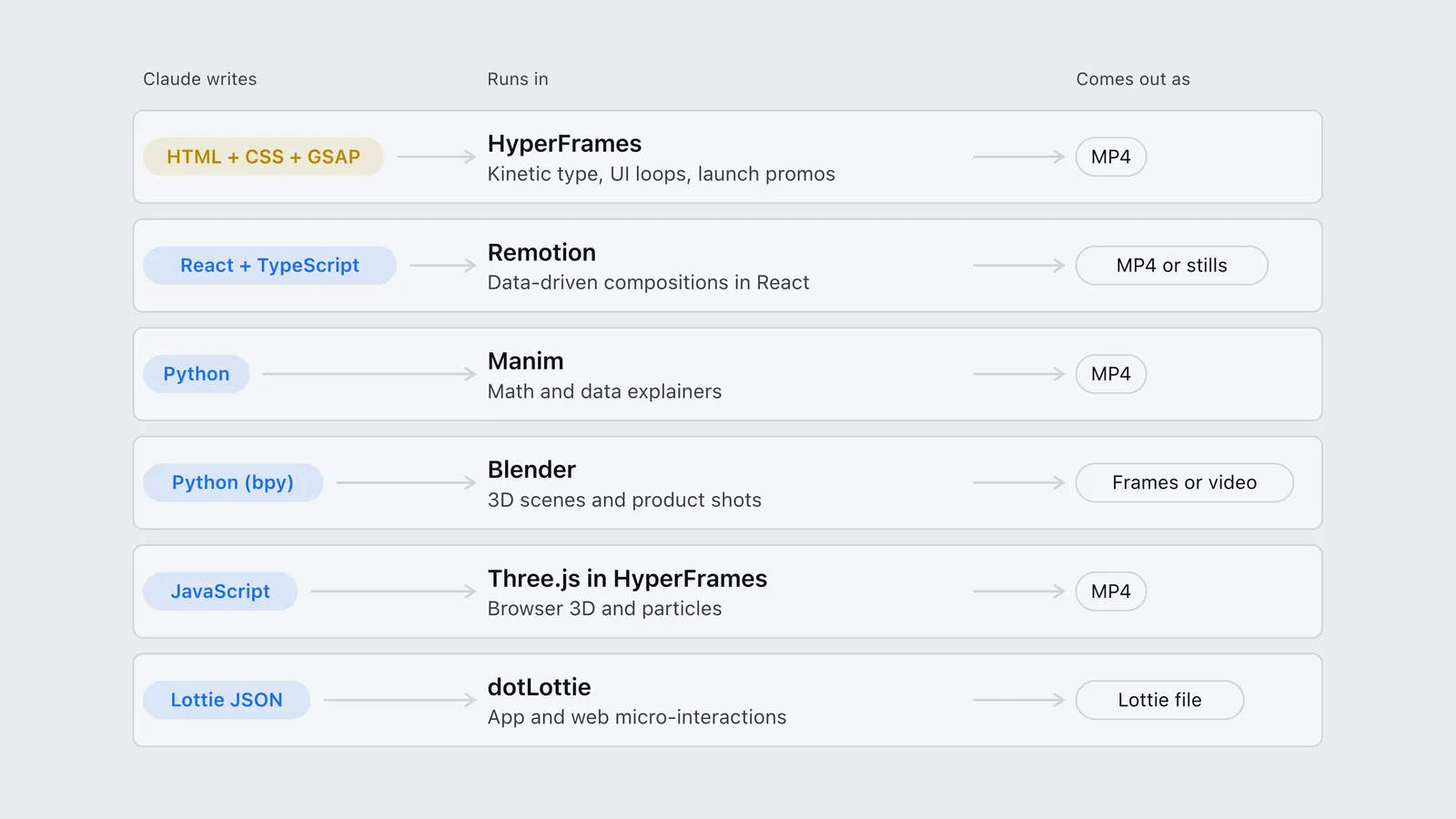The width and height of the screenshot is (1456, 819).
Task: Click the HTML + CSS + GSAP pill
Action: pos(263,157)
